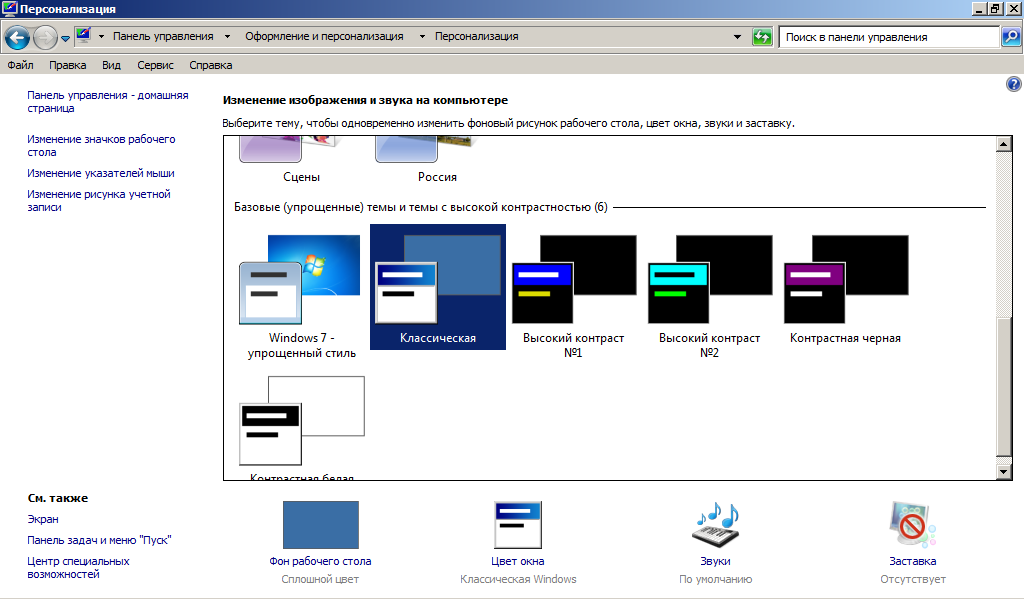Open the Справка menu

210,65
